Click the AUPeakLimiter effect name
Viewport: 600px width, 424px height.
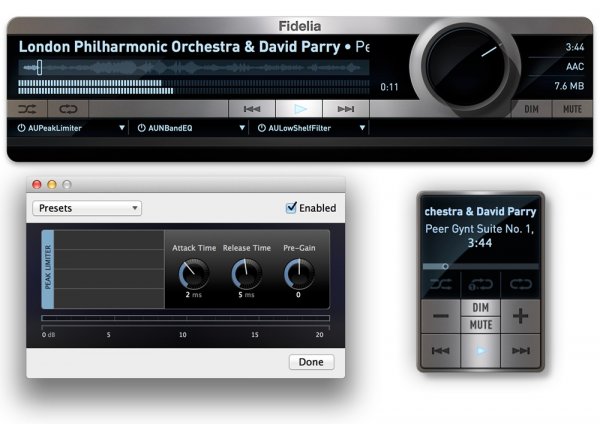tap(55, 128)
